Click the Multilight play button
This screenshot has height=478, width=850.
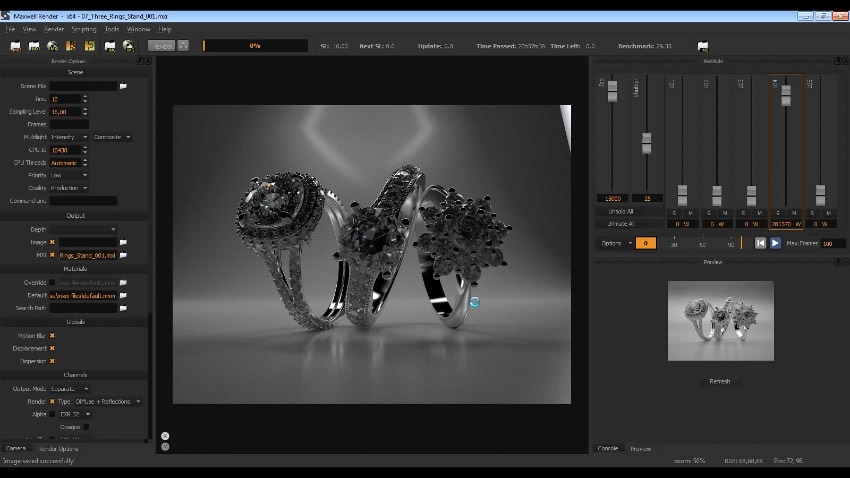click(x=775, y=243)
